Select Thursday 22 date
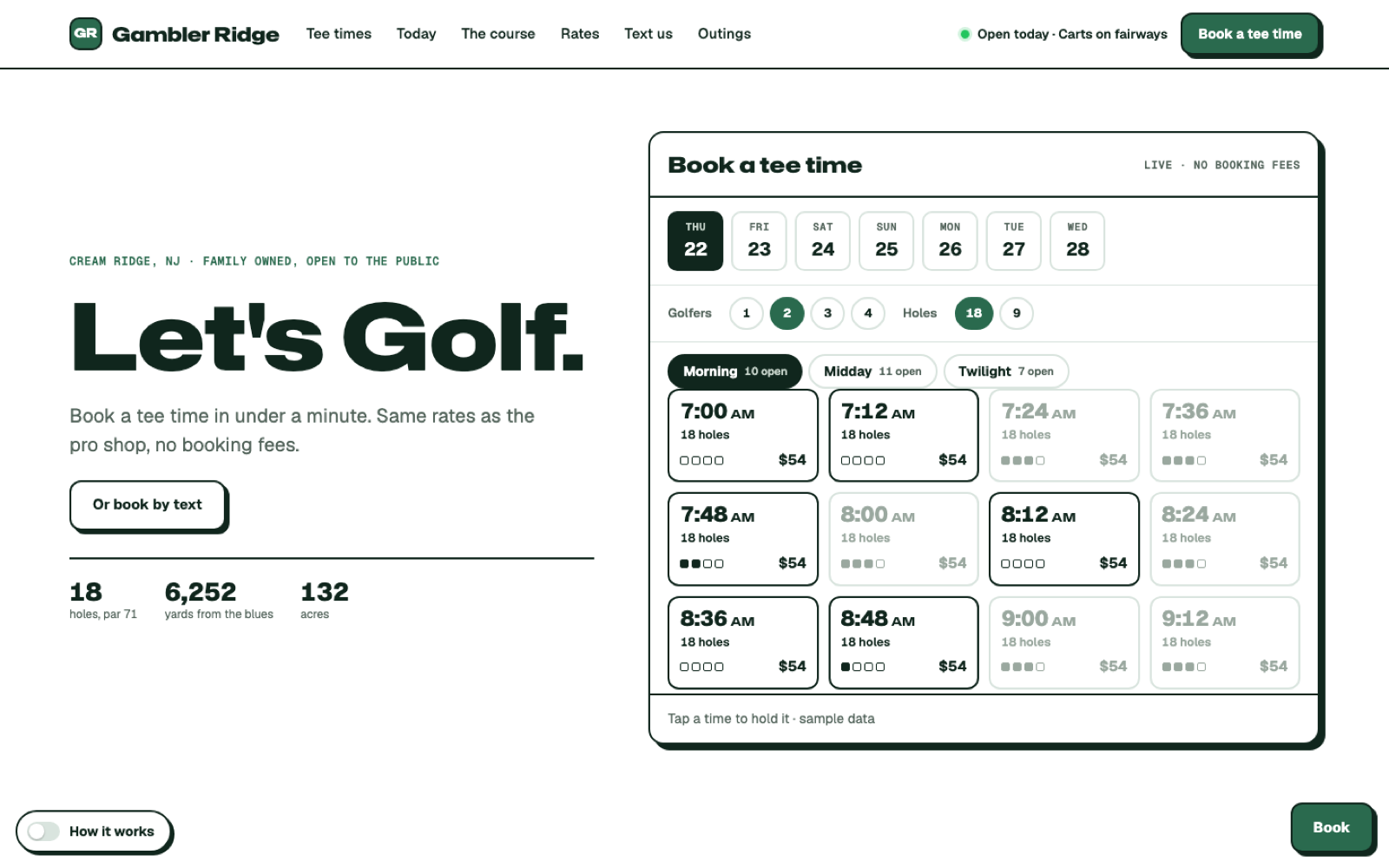Image resolution: width=1389 pixels, height=868 pixels. pos(695,240)
